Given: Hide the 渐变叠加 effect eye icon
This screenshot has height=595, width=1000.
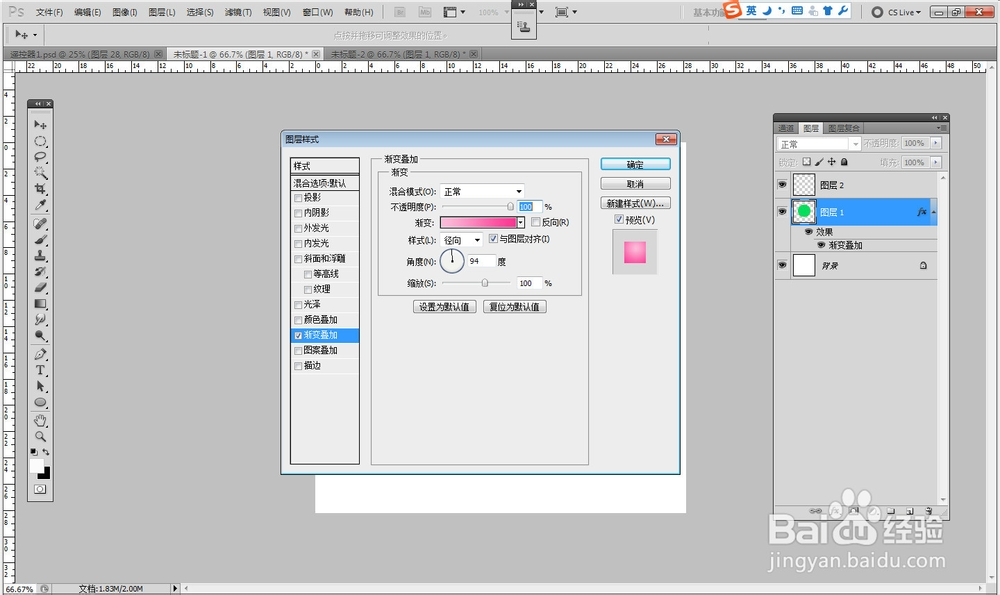Looking at the screenshot, I should coord(821,245).
